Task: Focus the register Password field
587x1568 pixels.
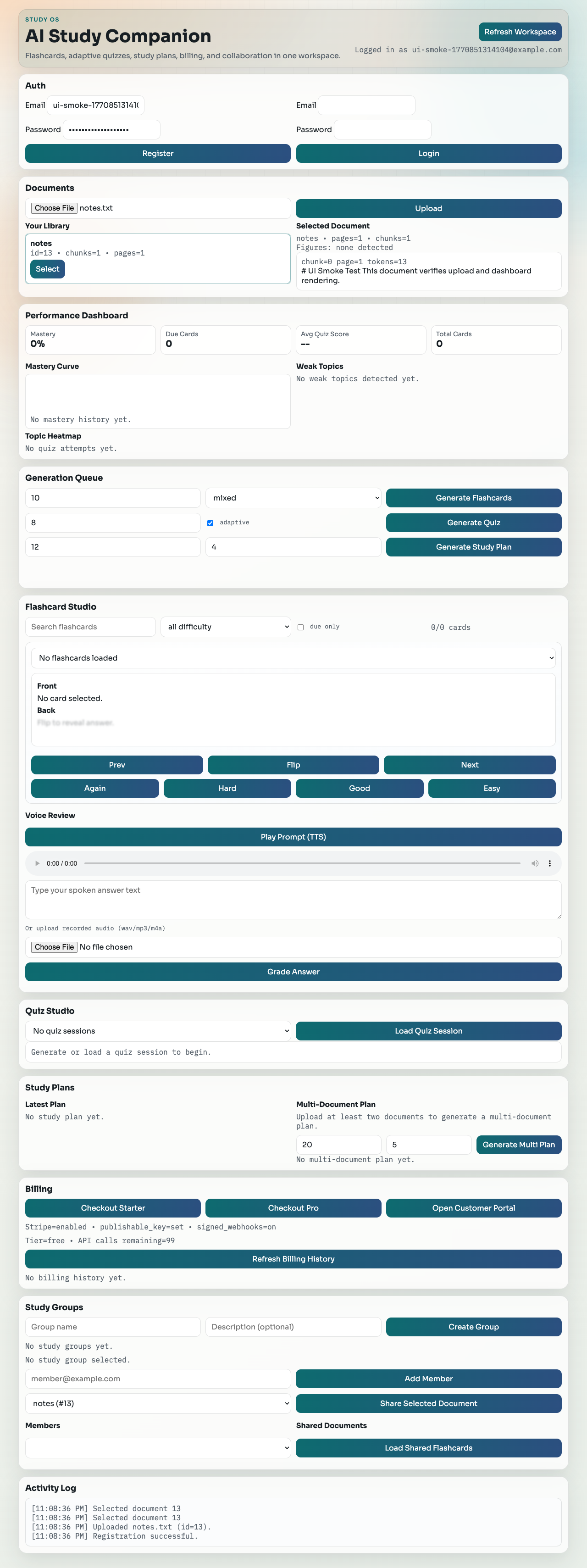Action: 112,130
